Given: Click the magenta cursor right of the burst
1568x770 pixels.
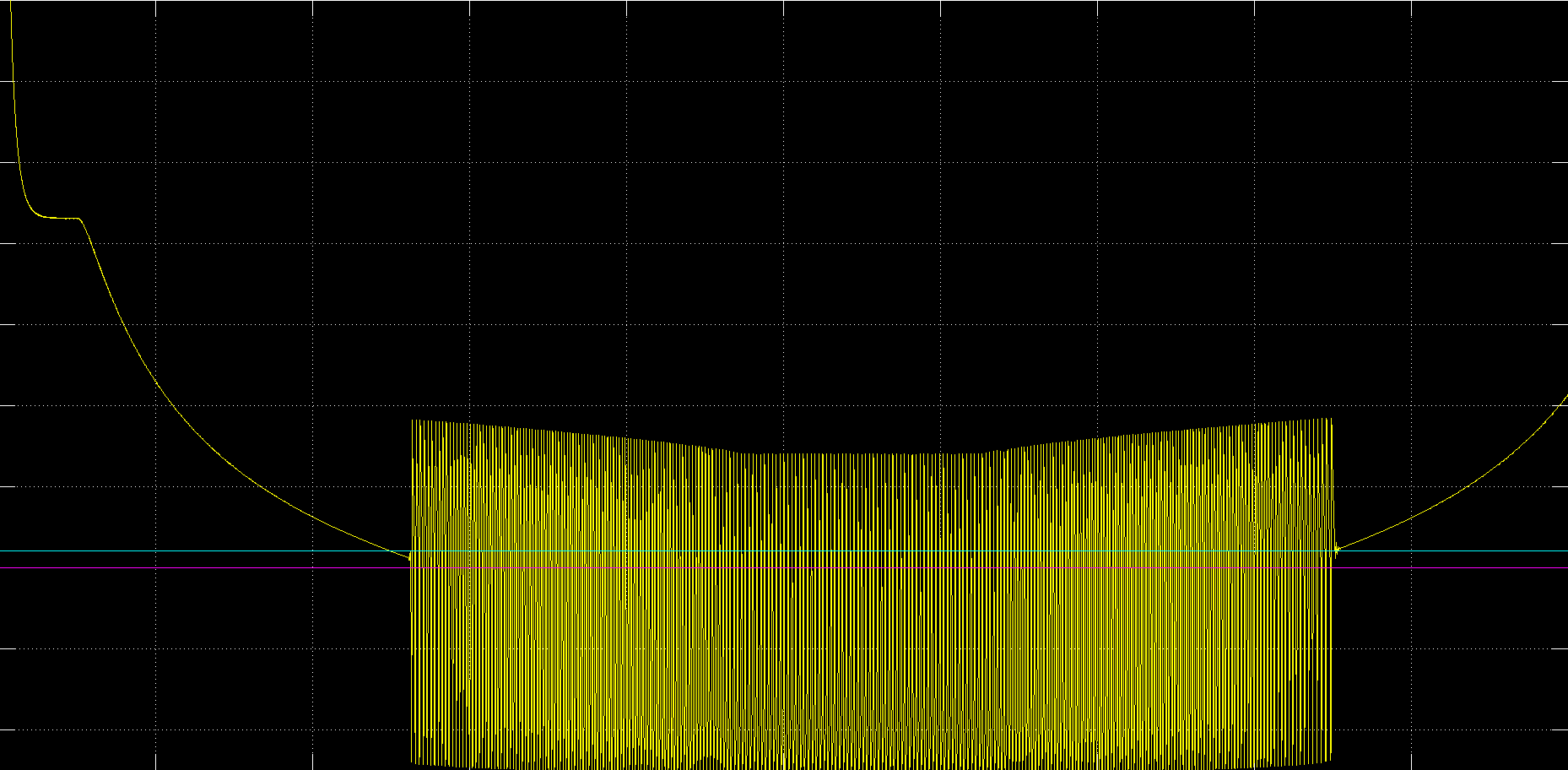Looking at the screenshot, I should [x=1452, y=568].
